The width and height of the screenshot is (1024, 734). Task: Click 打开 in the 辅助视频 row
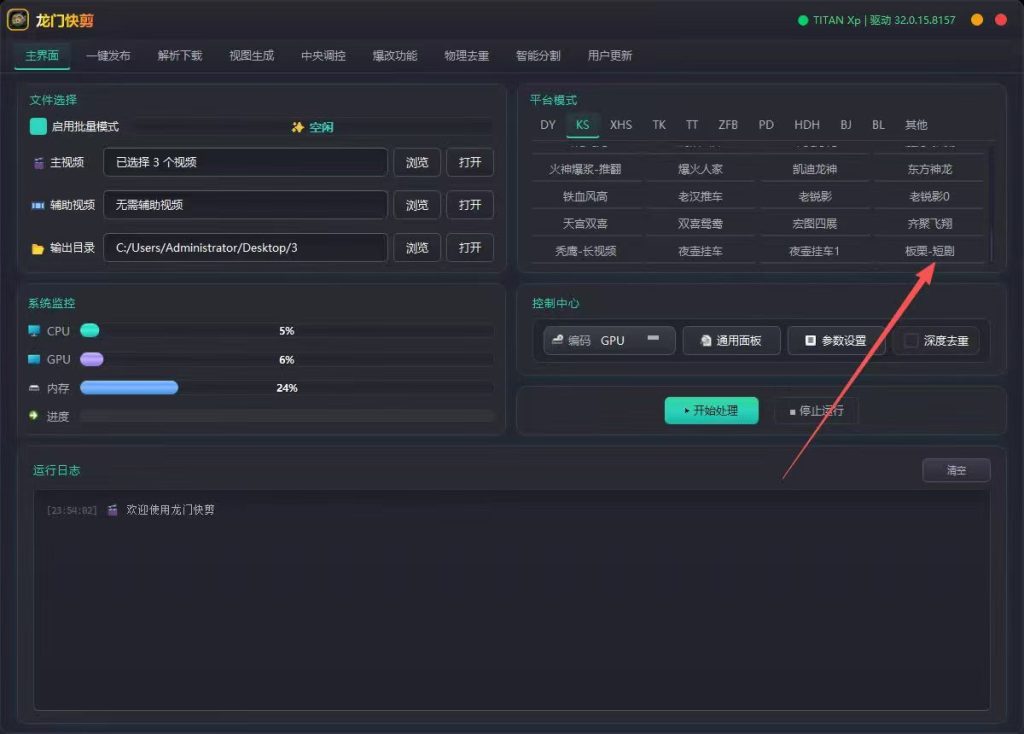(x=470, y=205)
